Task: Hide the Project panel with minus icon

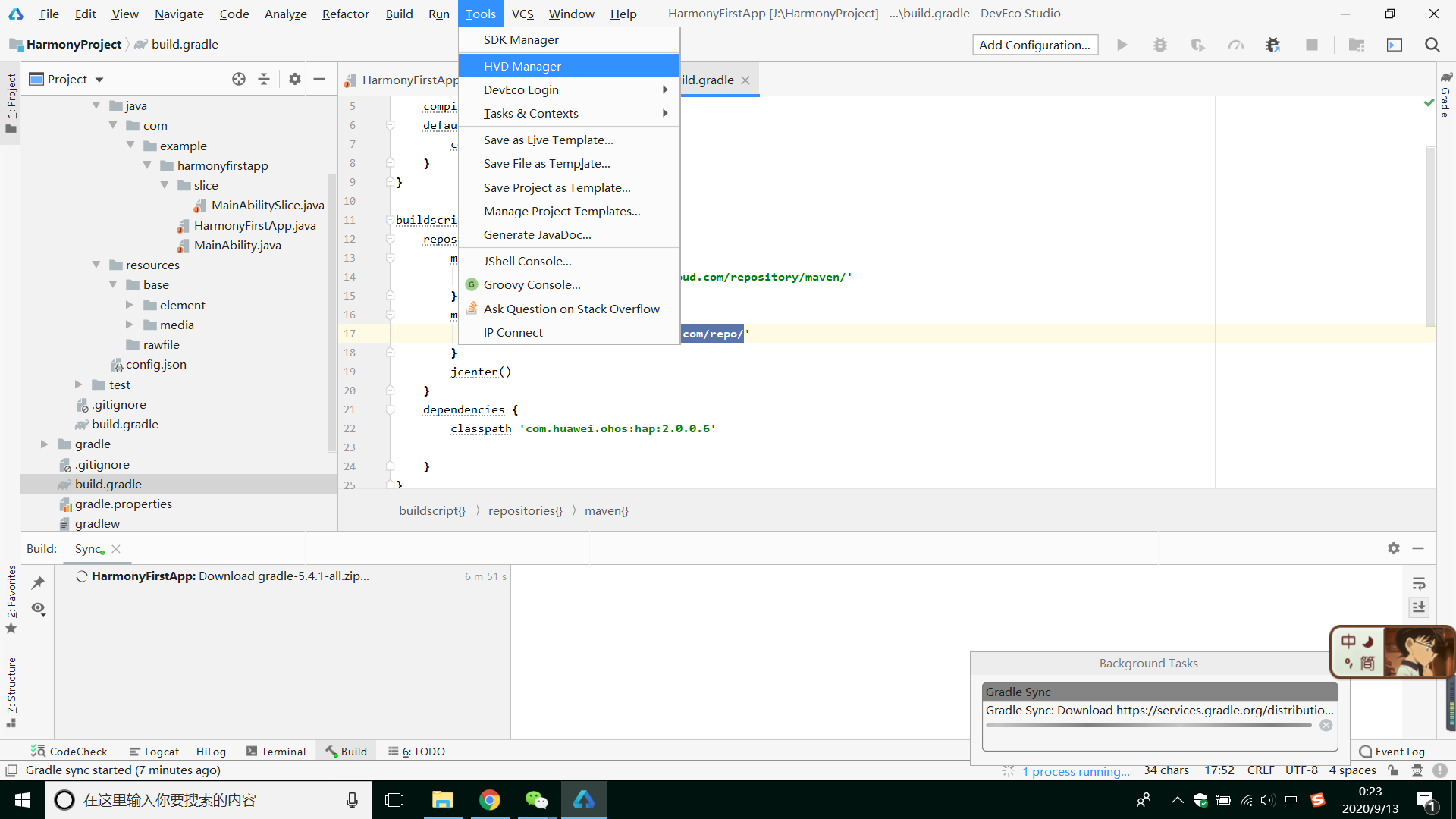Action: click(x=319, y=79)
